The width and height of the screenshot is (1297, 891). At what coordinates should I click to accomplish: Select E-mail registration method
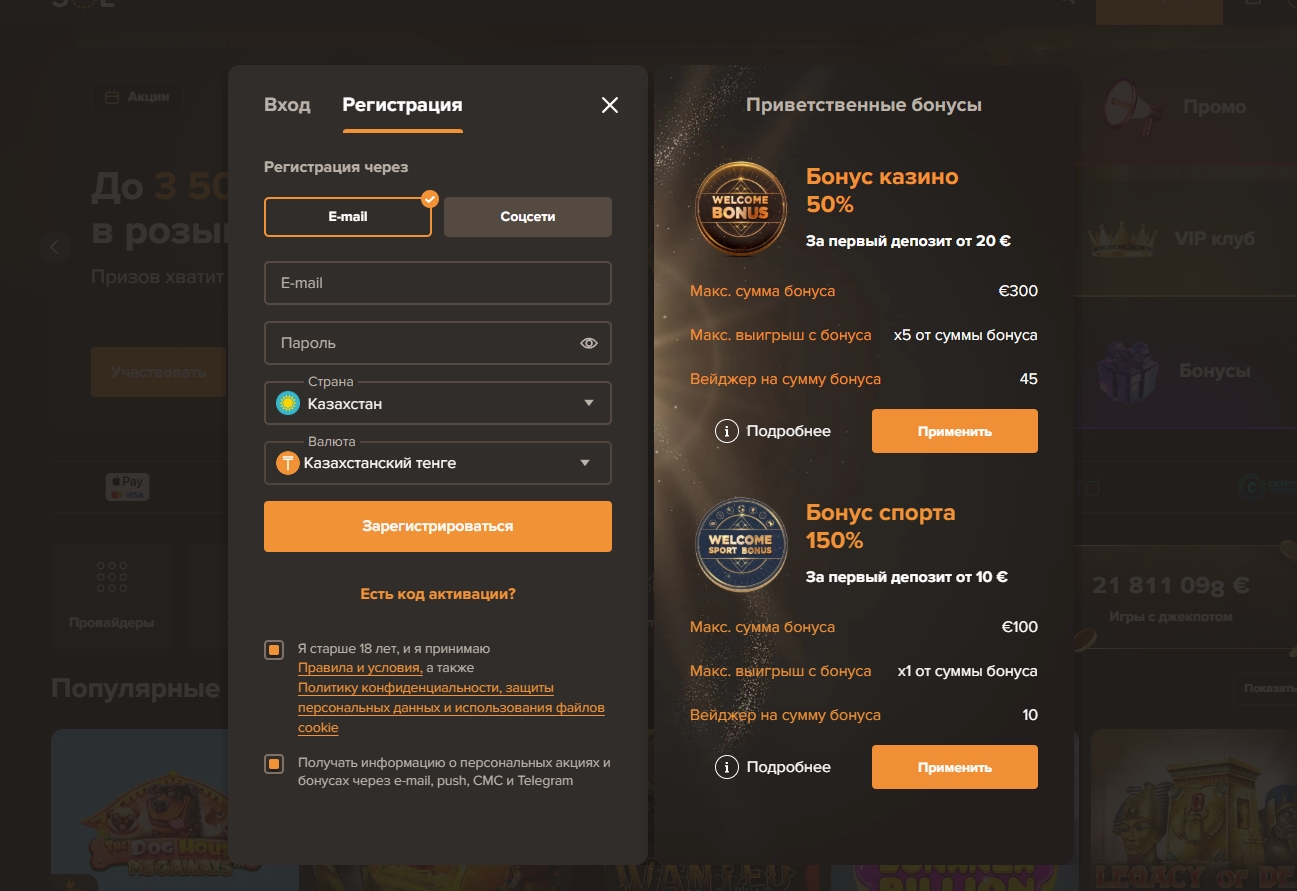348,216
